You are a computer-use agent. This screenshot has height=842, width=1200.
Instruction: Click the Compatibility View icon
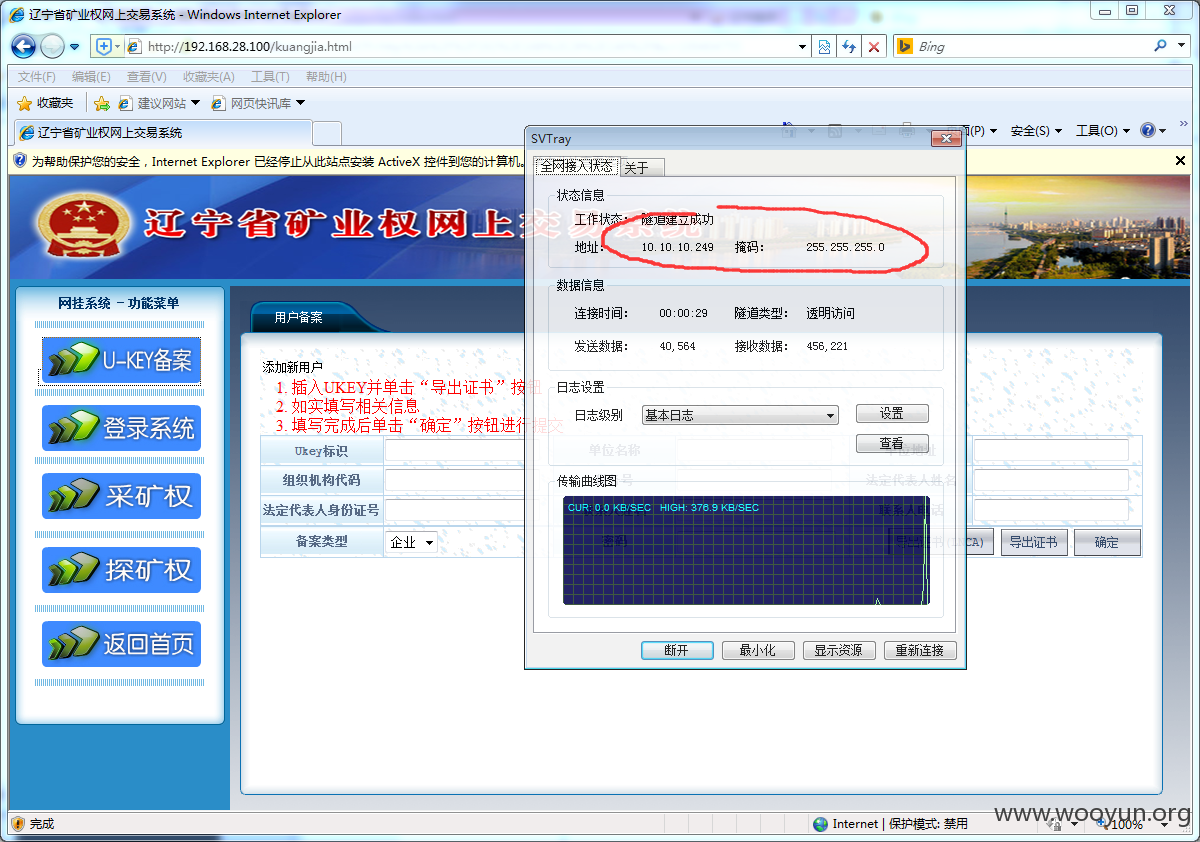click(825, 46)
